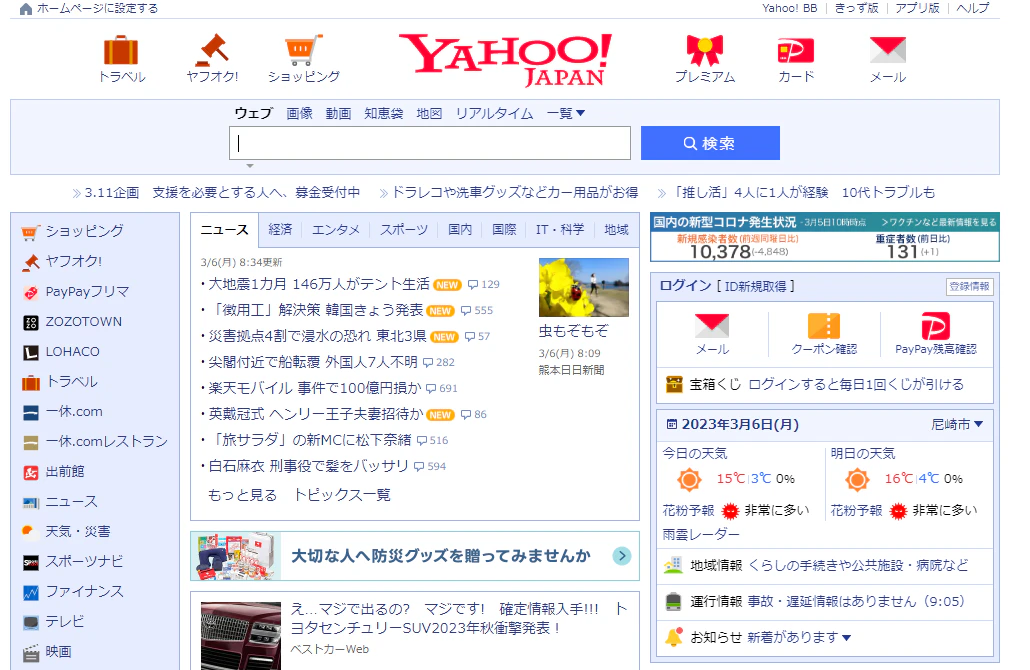The height and width of the screenshot is (670, 1030).
Task: Click the PayPayフリマ sidebar icon
Action: 31,292
